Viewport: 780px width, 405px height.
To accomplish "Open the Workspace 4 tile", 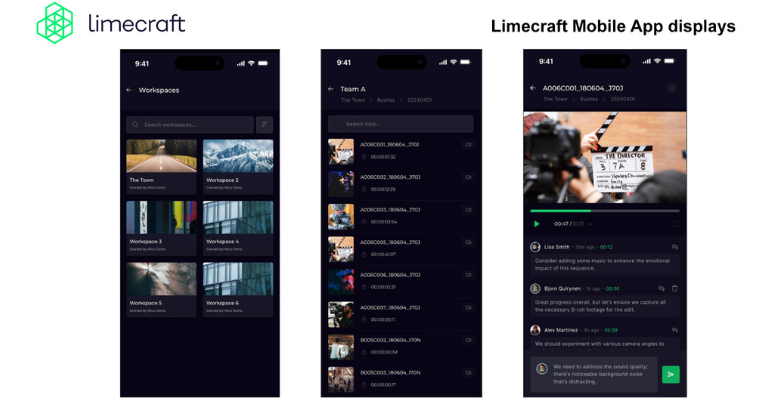I will [x=238, y=218].
